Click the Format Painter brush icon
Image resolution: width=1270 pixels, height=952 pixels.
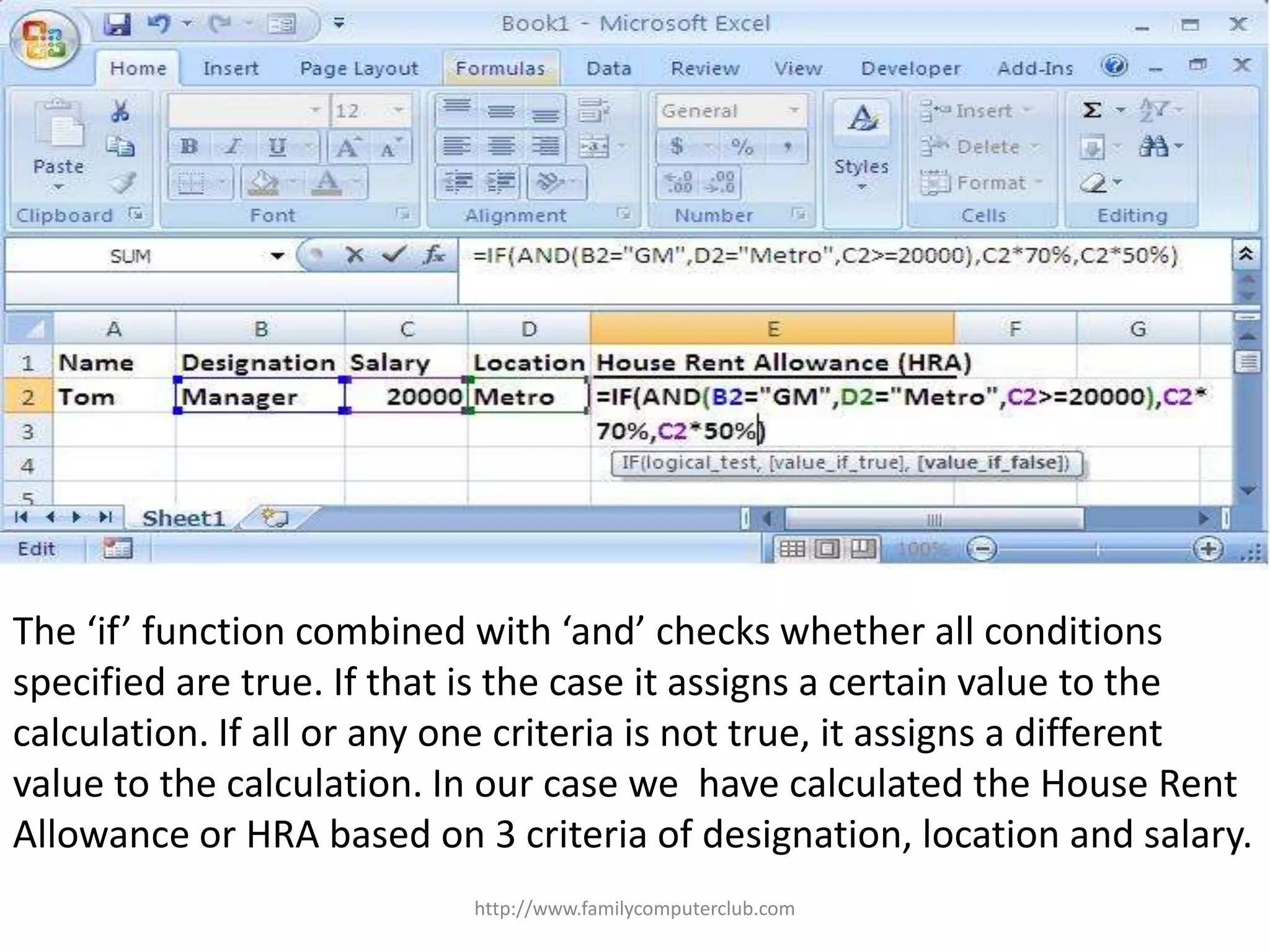(123, 183)
